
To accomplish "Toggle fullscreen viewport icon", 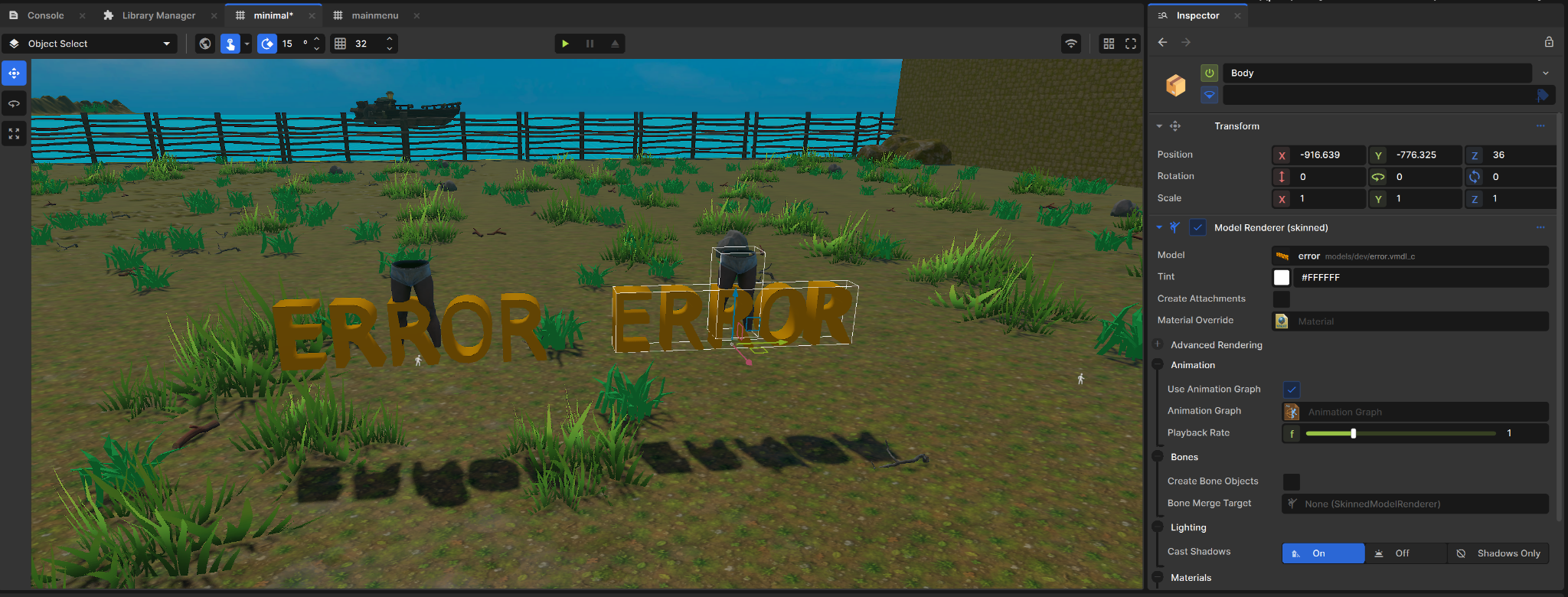I will coord(1131,44).
